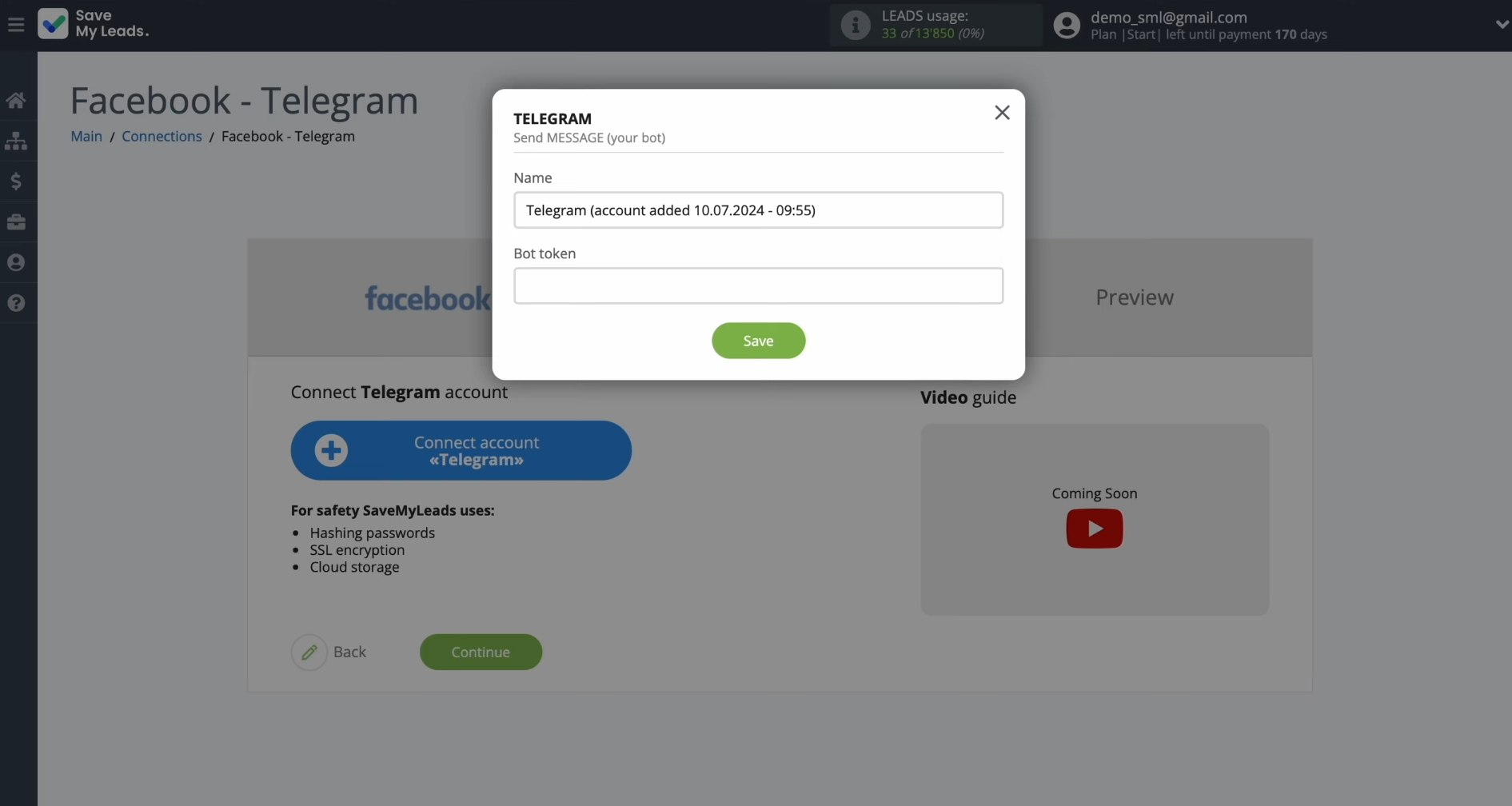Click the account avatar icon
This screenshot has width=1512, height=806.
point(1066,25)
